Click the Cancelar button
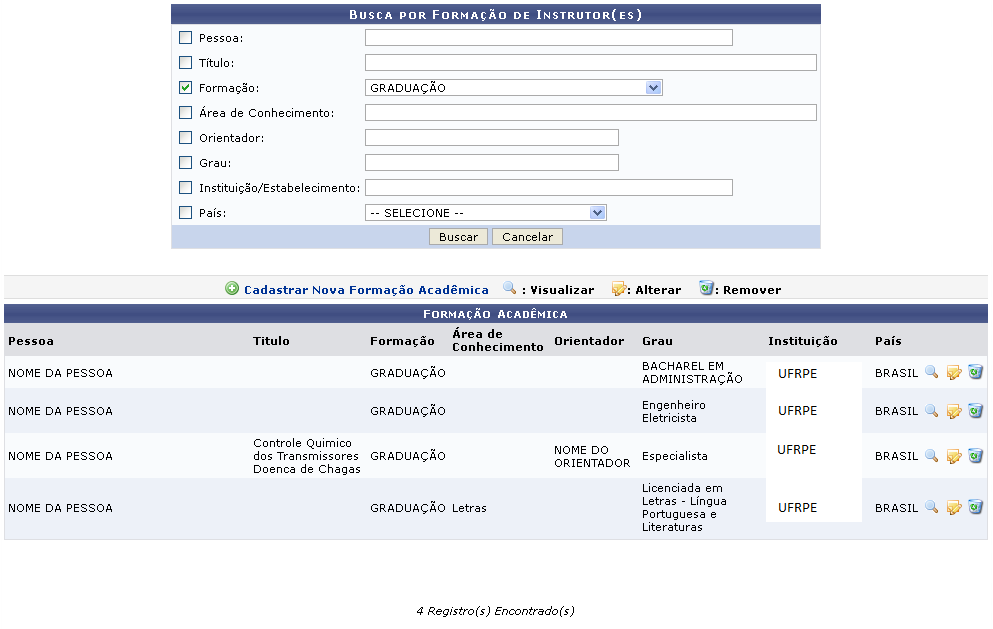Viewport: 993px width, 629px height. pos(527,237)
